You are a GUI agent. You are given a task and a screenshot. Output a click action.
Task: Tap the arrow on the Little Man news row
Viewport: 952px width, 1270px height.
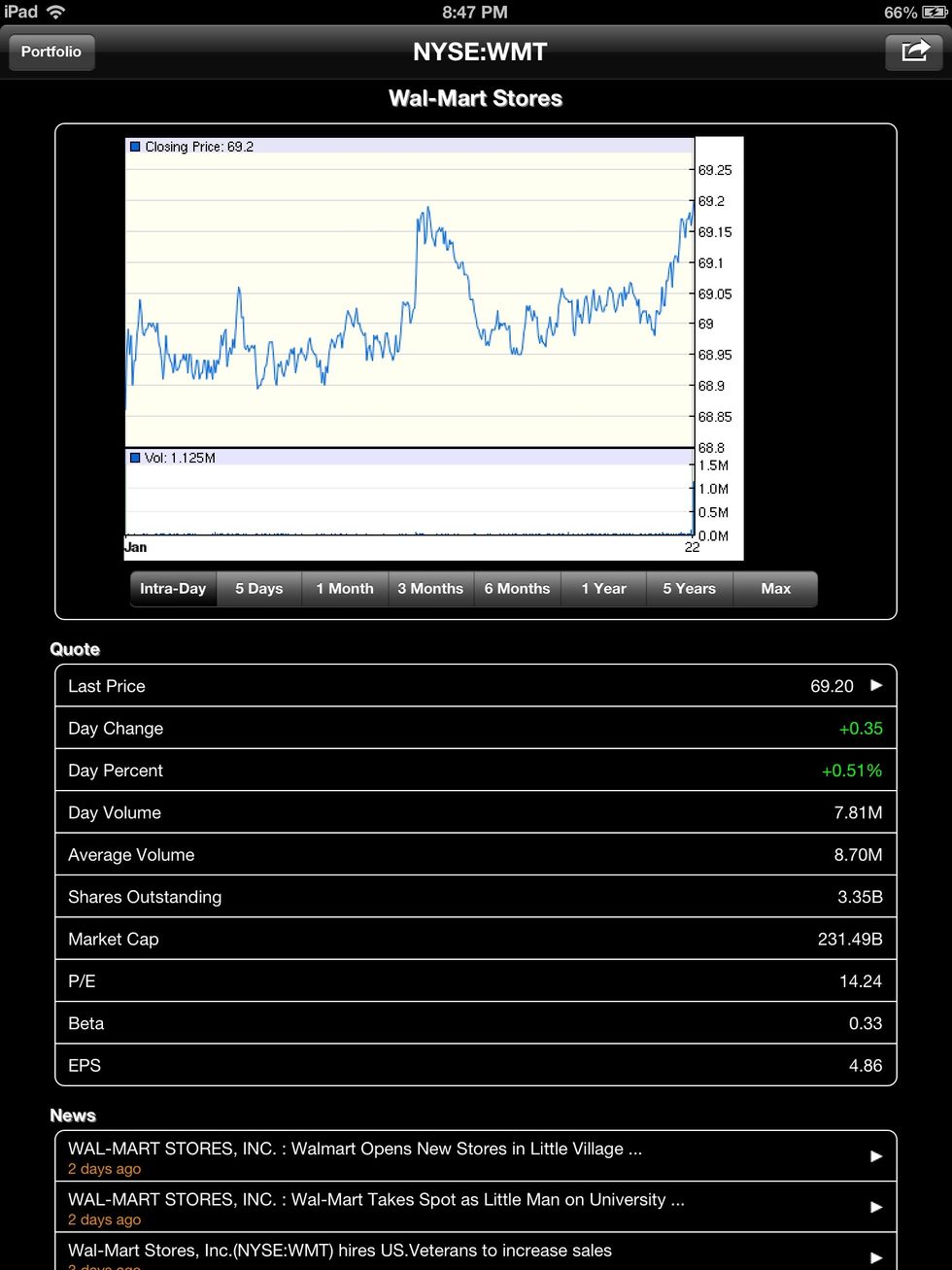click(876, 1207)
